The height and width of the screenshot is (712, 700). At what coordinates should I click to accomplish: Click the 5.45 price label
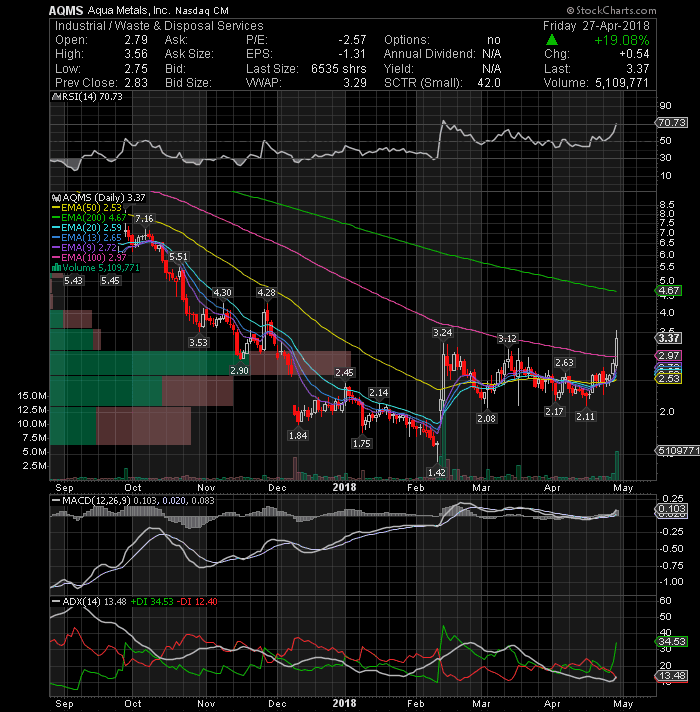click(110, 281)
